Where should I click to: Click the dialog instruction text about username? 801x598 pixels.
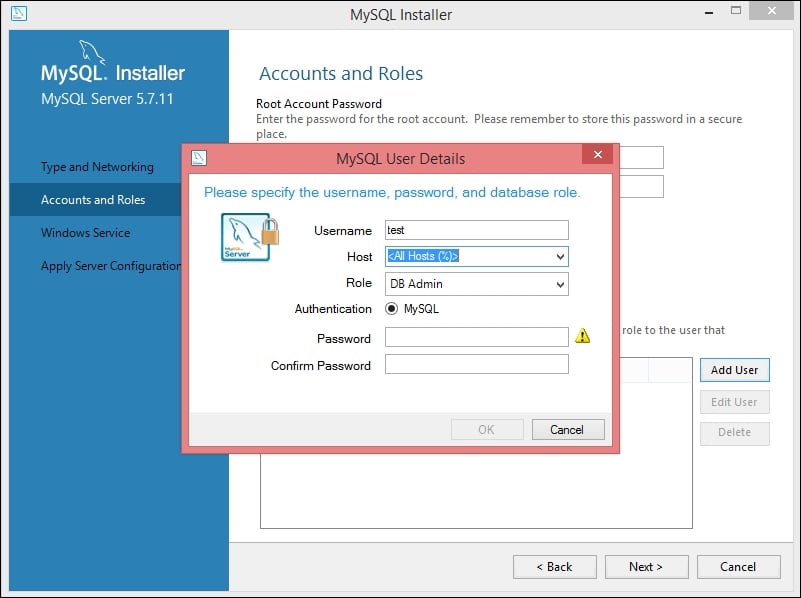click(x=392, y=193)
